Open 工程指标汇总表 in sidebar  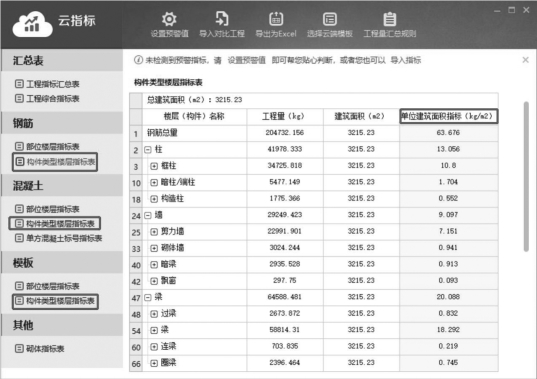(47, 84)
